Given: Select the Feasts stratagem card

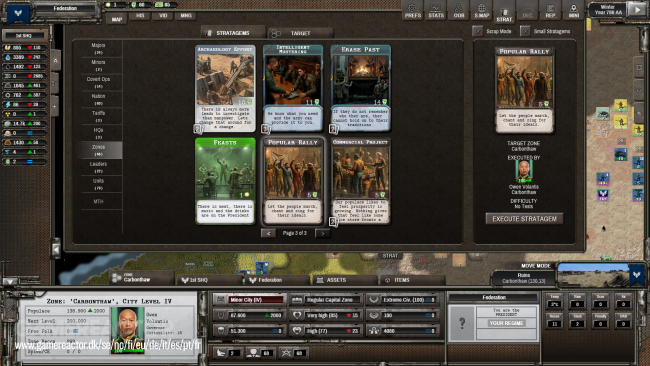Looking at the screenshot, I should click(225, 181).
